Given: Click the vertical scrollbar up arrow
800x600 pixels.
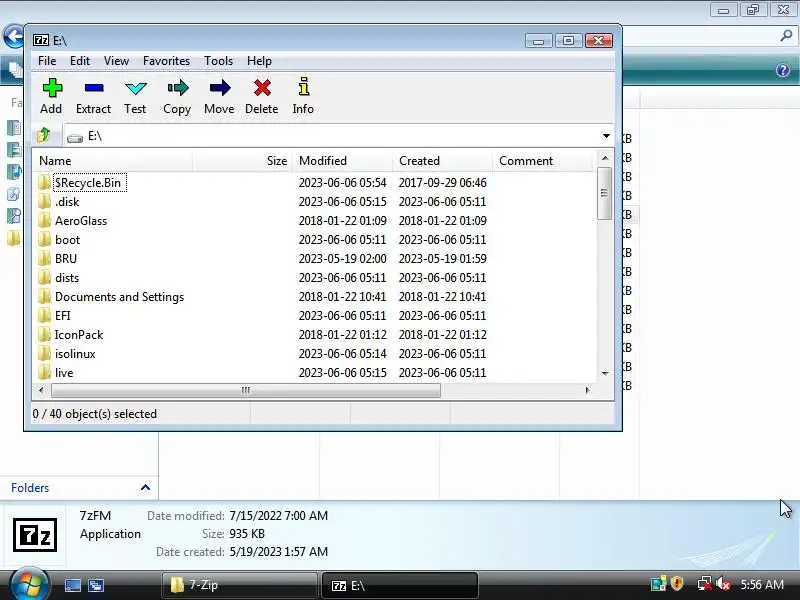Looking at the screenshot, I should tap(605, 158).
